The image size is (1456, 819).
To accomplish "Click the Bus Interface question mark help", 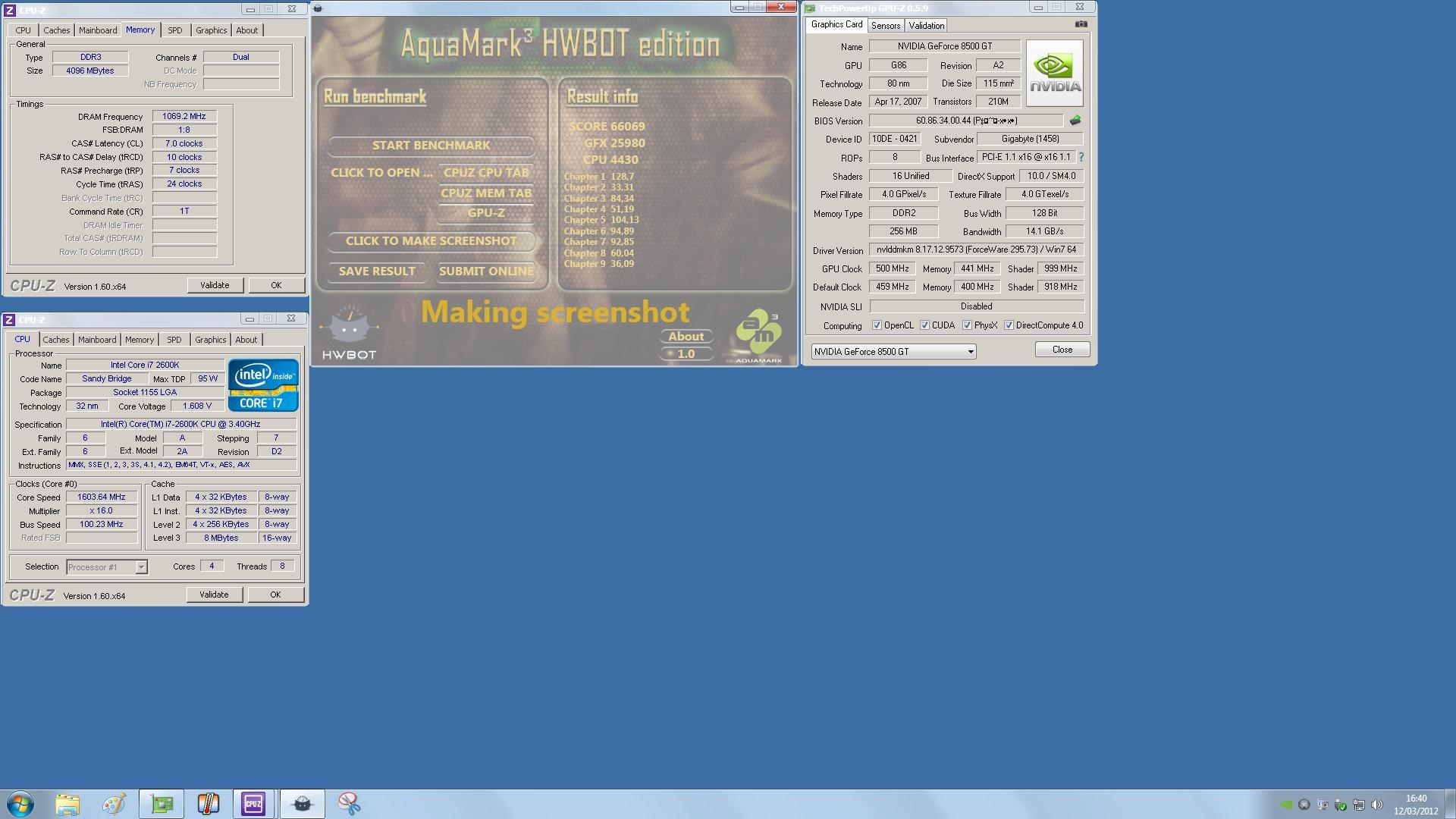I will pyautogui.click(x=1081, y=157).
